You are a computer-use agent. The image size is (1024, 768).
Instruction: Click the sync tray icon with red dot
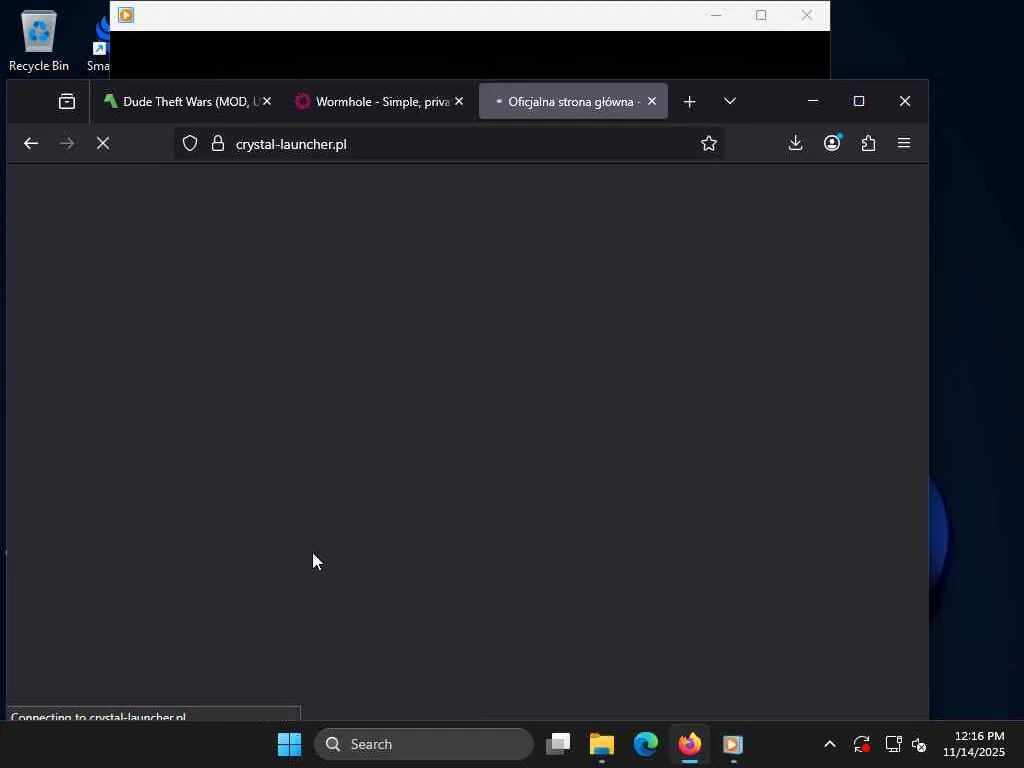[x=861, y=744]
